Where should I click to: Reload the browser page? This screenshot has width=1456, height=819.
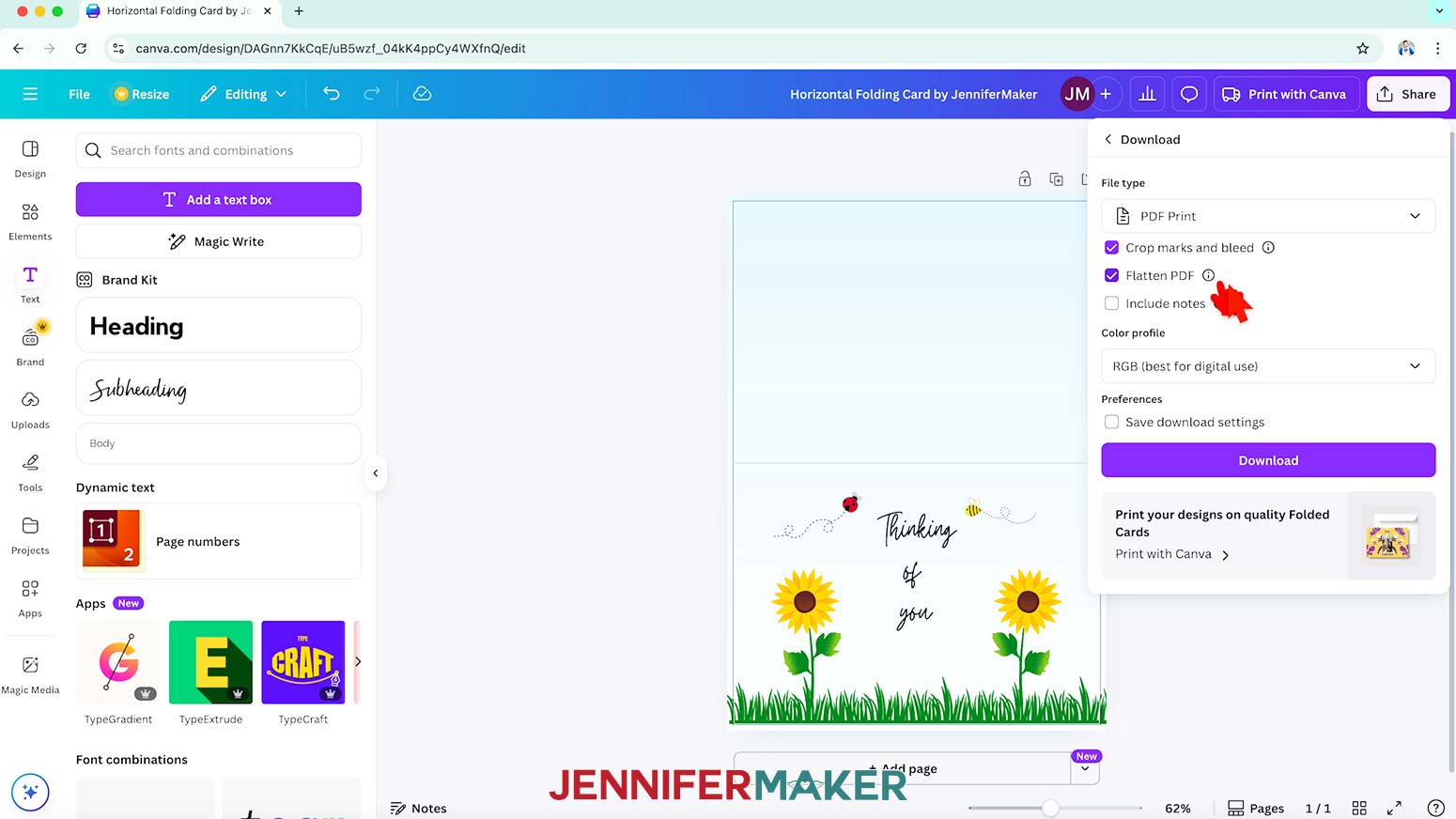(81, 48)
